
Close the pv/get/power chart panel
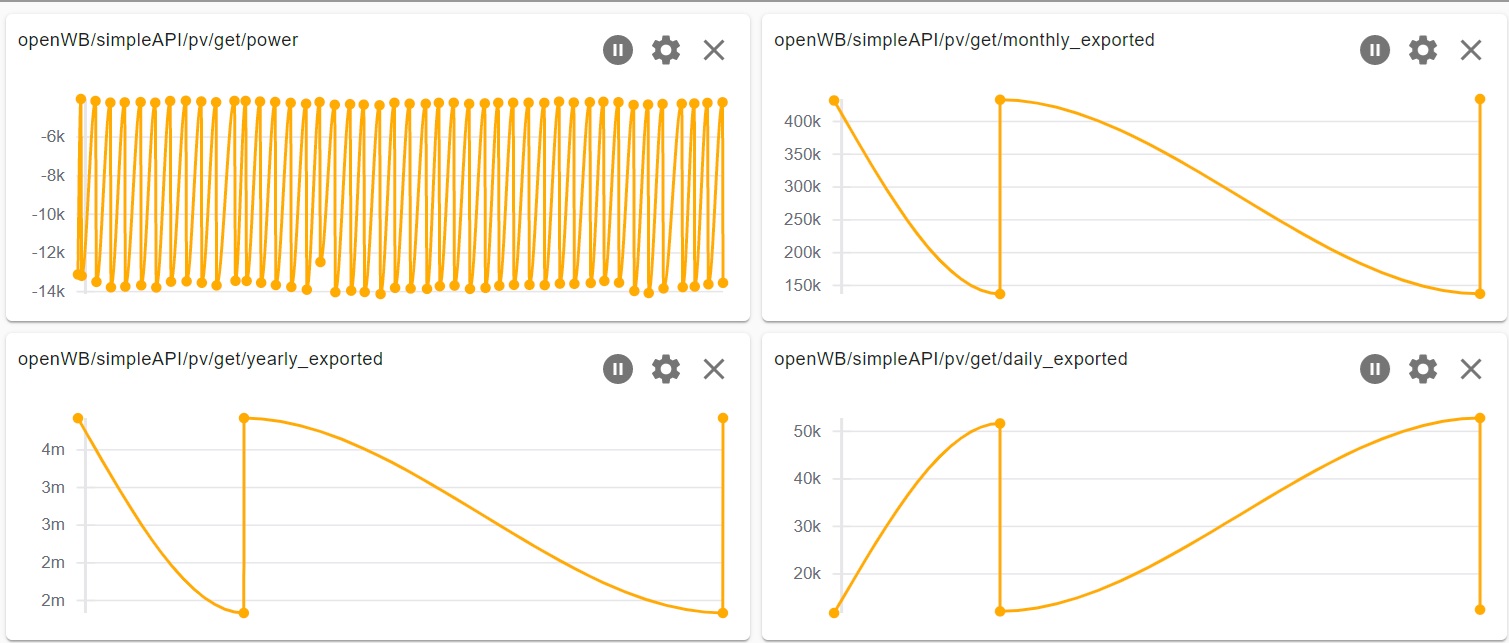pos(714,50)
